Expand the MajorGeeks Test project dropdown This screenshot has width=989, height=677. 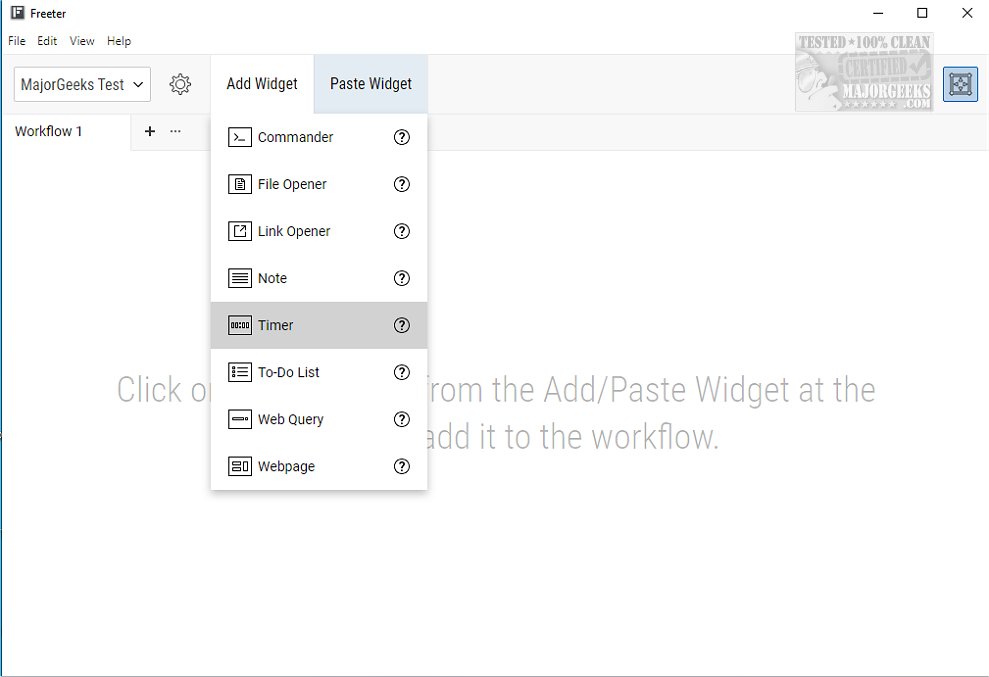82,85
